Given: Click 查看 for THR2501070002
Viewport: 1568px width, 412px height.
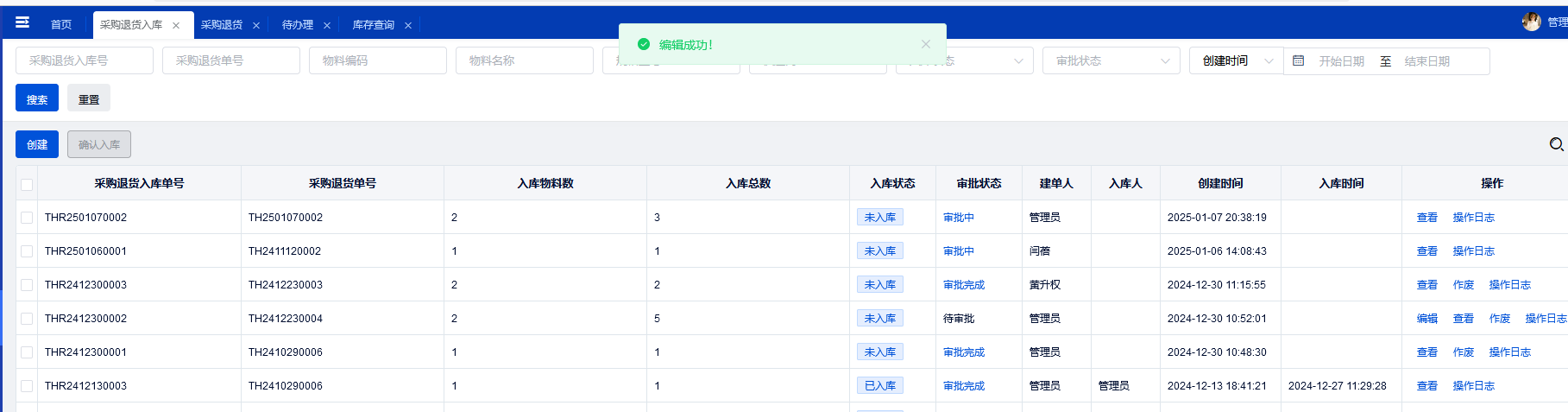Looking at the screenshot, I should 1427,218.
